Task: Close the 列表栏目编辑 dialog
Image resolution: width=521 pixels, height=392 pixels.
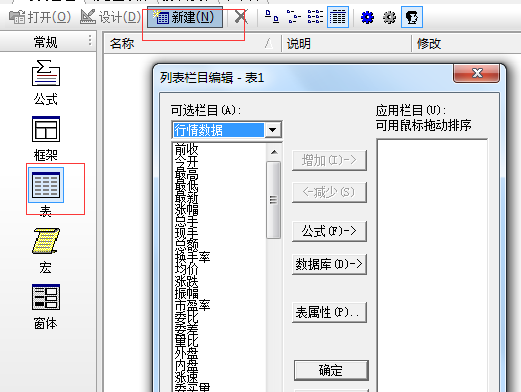Action: pos(477,73)
